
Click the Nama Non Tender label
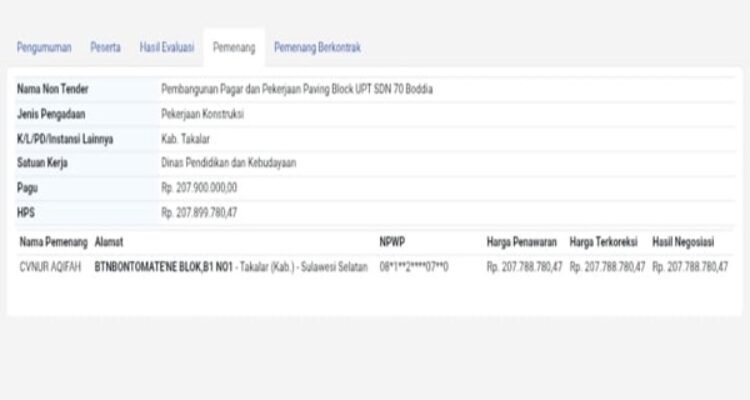pyautogui.click(x=53, y=89)
